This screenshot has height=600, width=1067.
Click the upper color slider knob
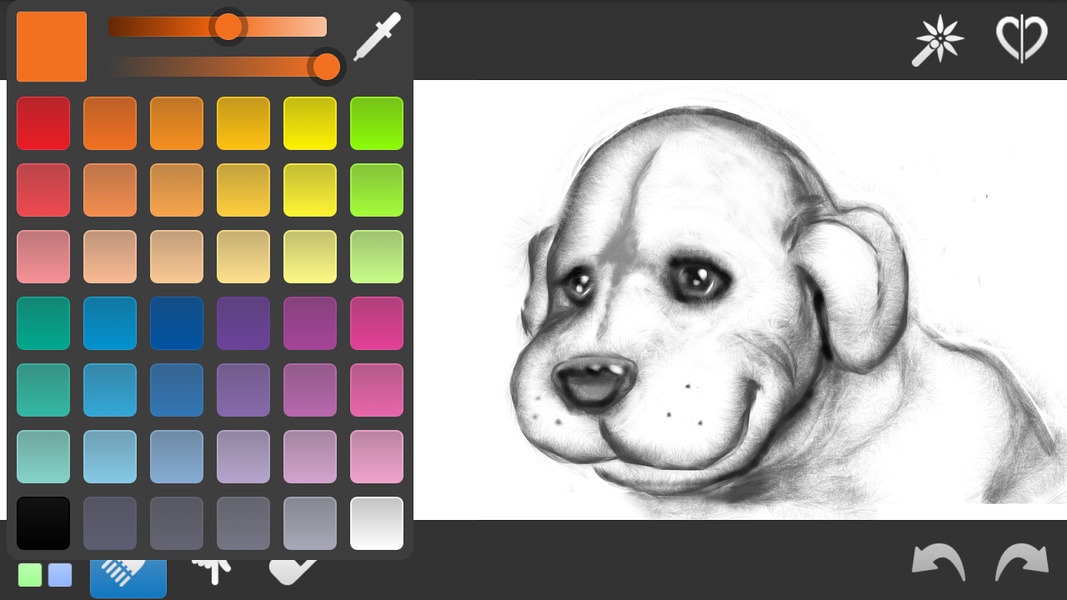pyautogui.click(x=228, y=27)
